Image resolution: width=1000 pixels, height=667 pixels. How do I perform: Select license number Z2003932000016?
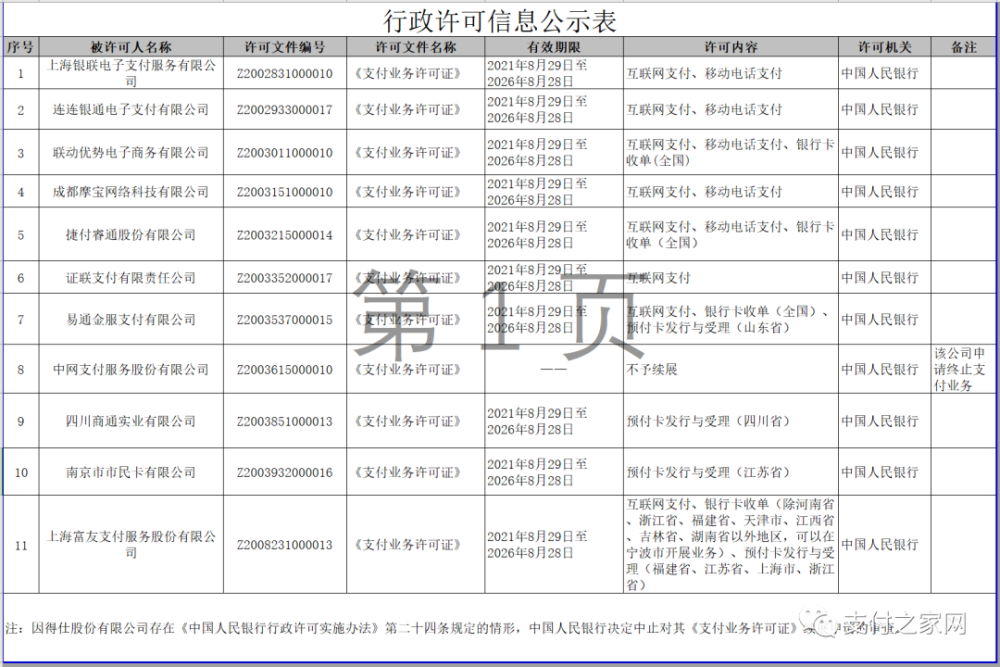(x=284, y=473)
